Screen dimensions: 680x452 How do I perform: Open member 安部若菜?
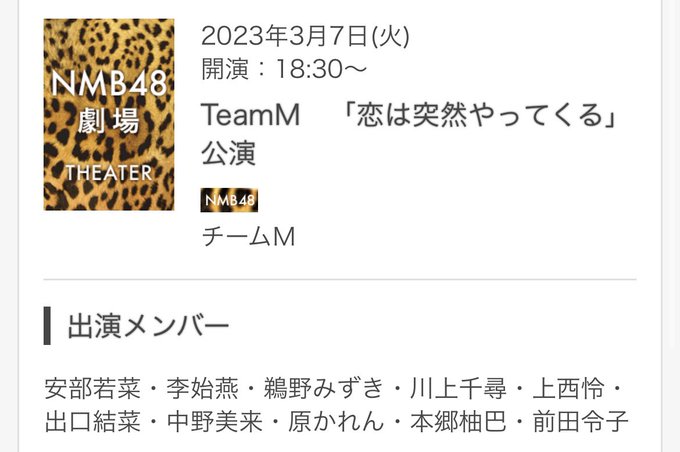(93, 388)
